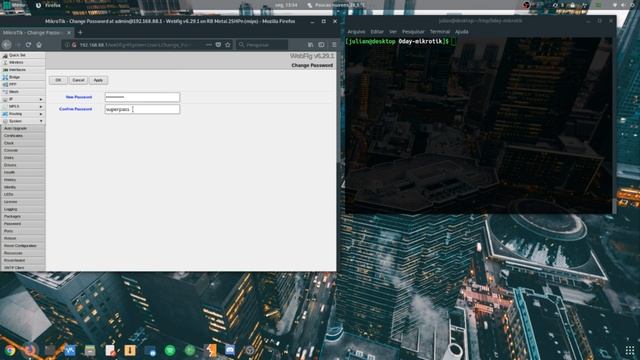Select the MikroTik Change Password tab

[37, 32]
